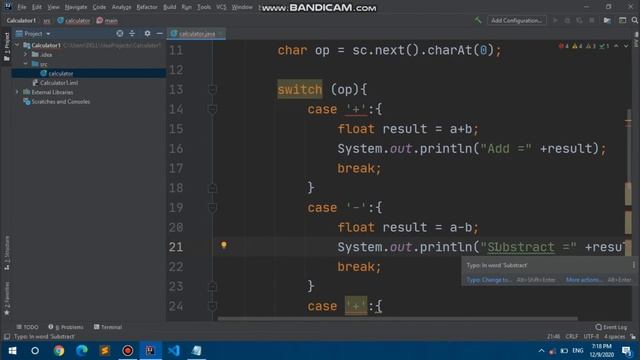
Task: Toggle the Project tool window side tab
Action: tap(7, 47)
